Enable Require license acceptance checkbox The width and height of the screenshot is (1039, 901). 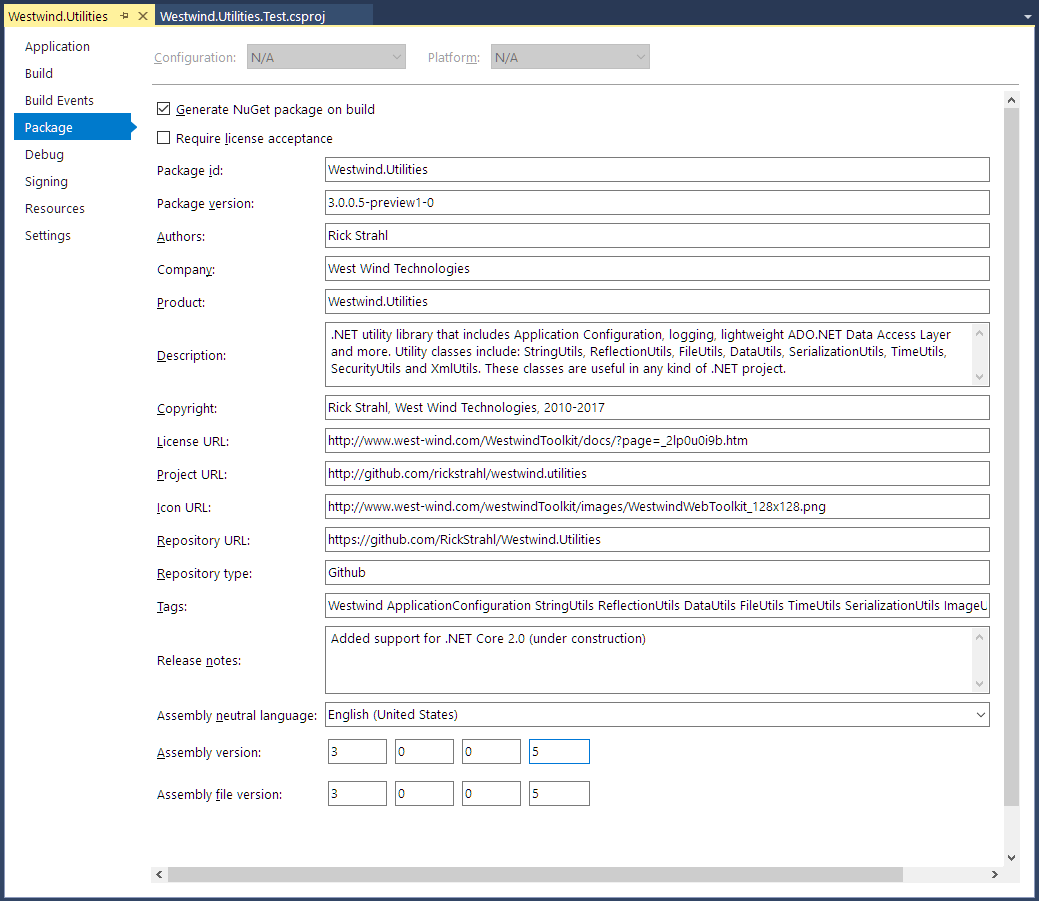(x=164, y=138)
